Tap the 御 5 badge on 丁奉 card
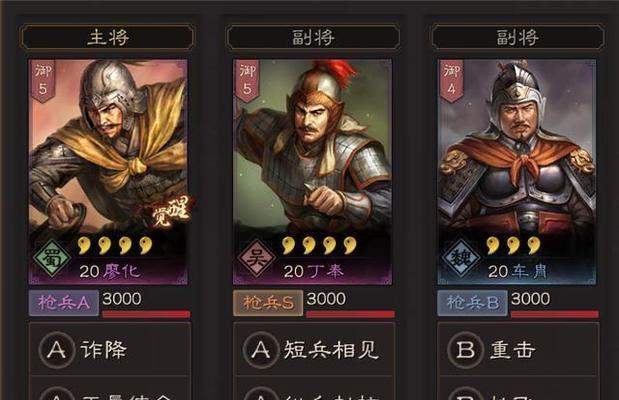Screen dimensions: 619x400 point(247,81)
